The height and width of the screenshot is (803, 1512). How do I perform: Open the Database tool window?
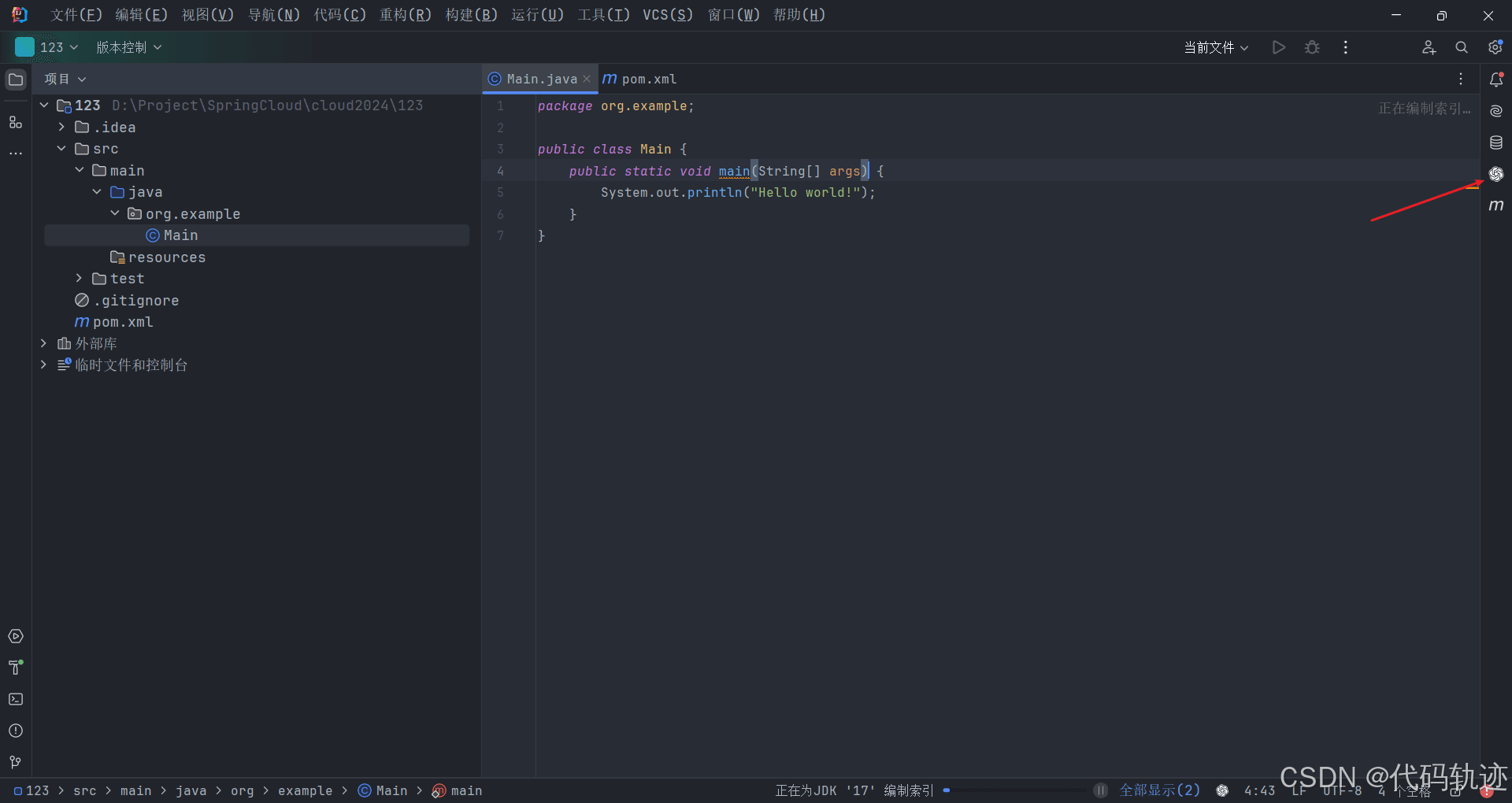click(x=1496, y=142)
